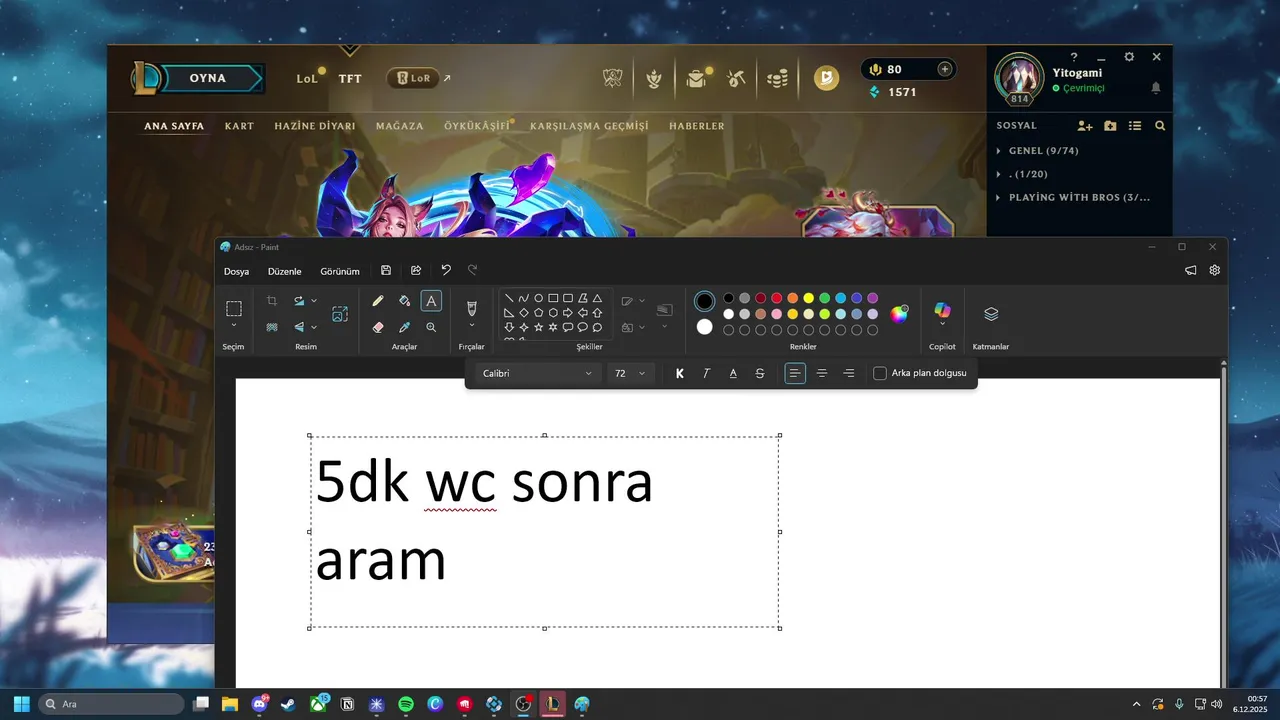Image resolution: width=1280 pixels, height=720 pixels.
Task: Show hidden system tray icons
Action: pyautogui.click(x=1136, y=704)
